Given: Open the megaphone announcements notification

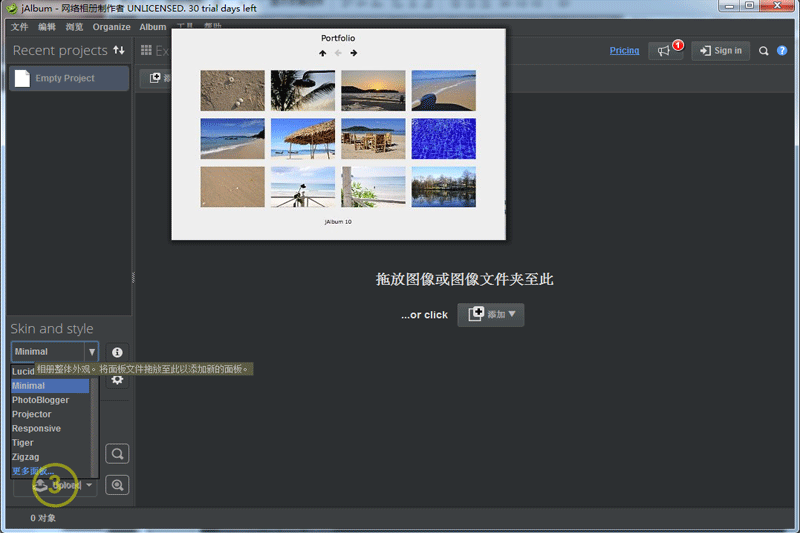Looking at the screenshot, I should click(665, 51).
